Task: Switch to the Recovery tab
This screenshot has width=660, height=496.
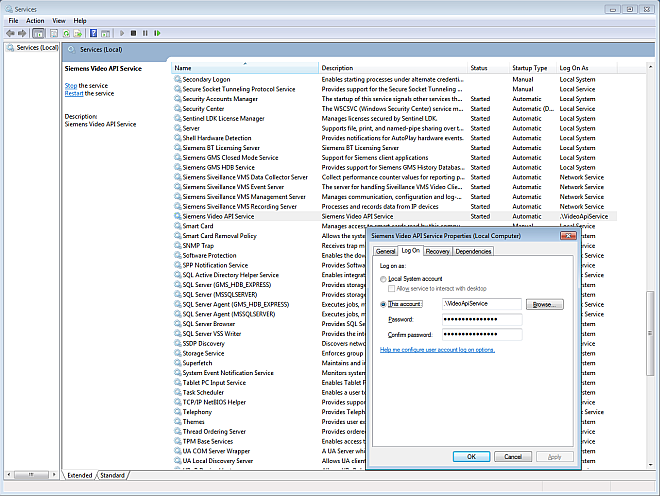Action: click(x=437, y=251)
